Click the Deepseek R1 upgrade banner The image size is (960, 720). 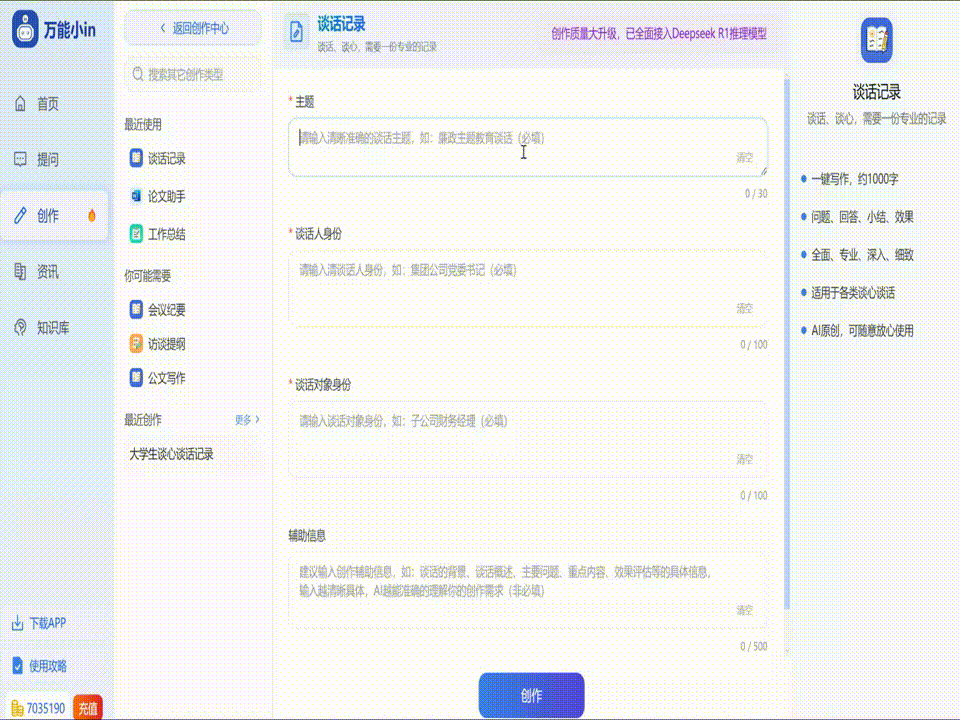659,34
